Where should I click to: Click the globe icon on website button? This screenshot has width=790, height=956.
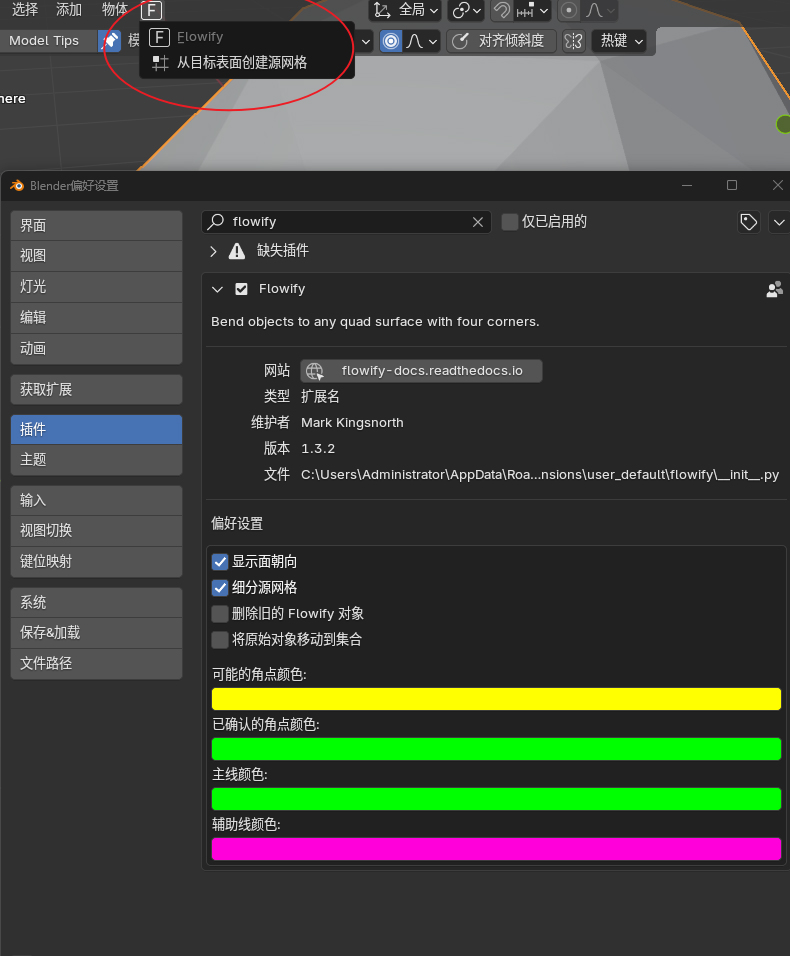coord(315,371)
